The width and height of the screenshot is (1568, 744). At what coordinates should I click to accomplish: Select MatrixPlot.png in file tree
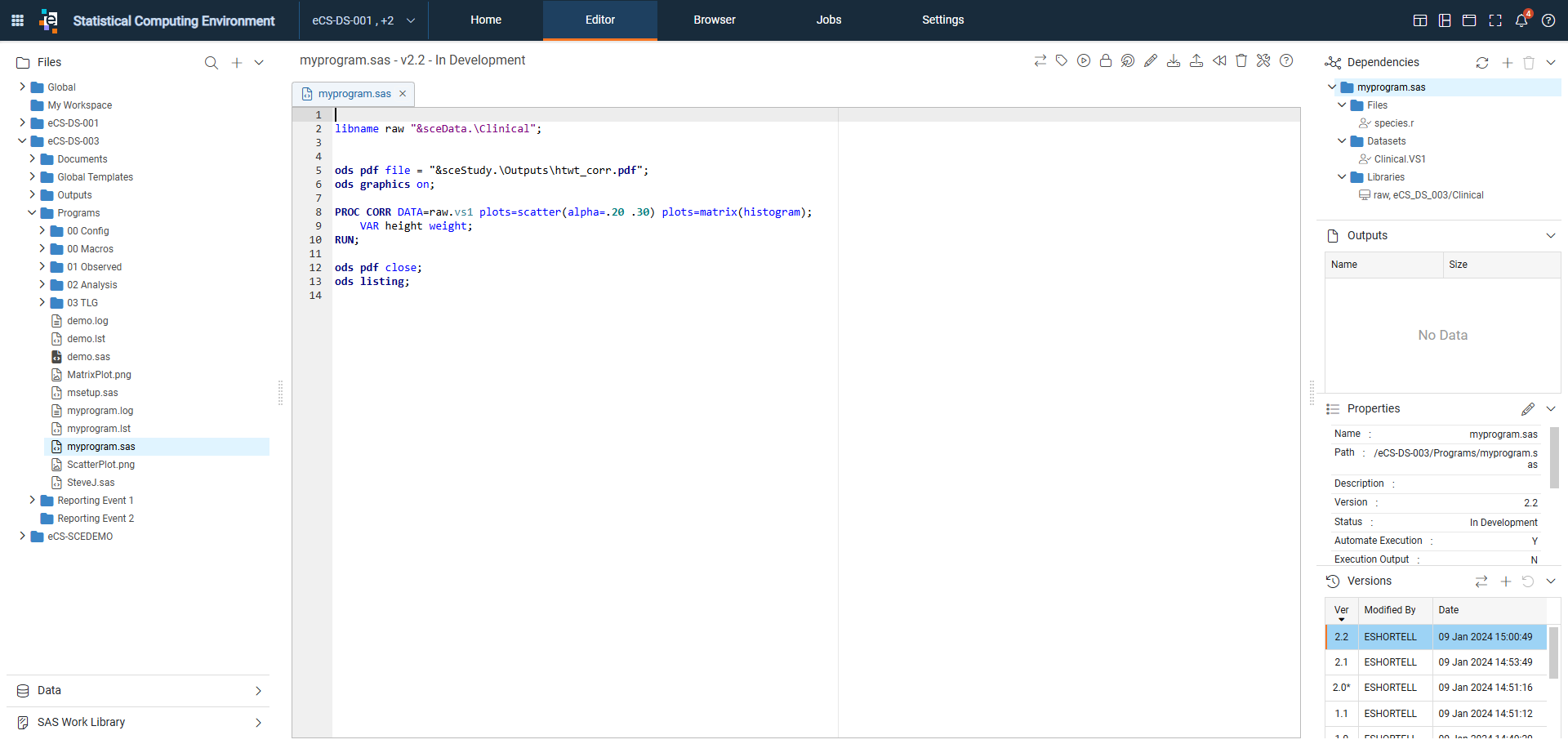[99, 375]
